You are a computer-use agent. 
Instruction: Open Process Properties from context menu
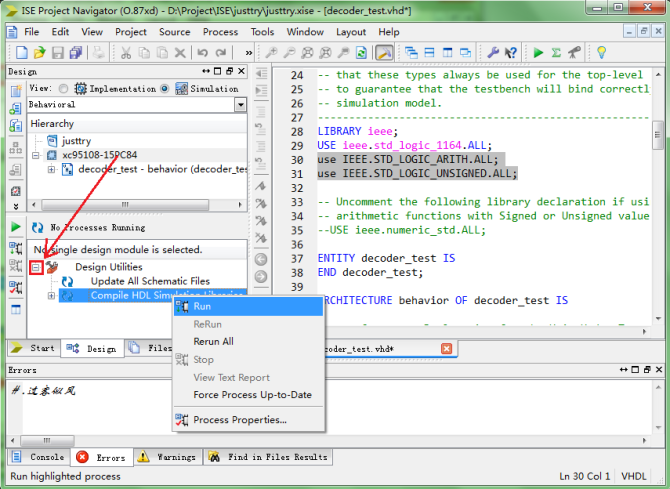pos(248,420)
